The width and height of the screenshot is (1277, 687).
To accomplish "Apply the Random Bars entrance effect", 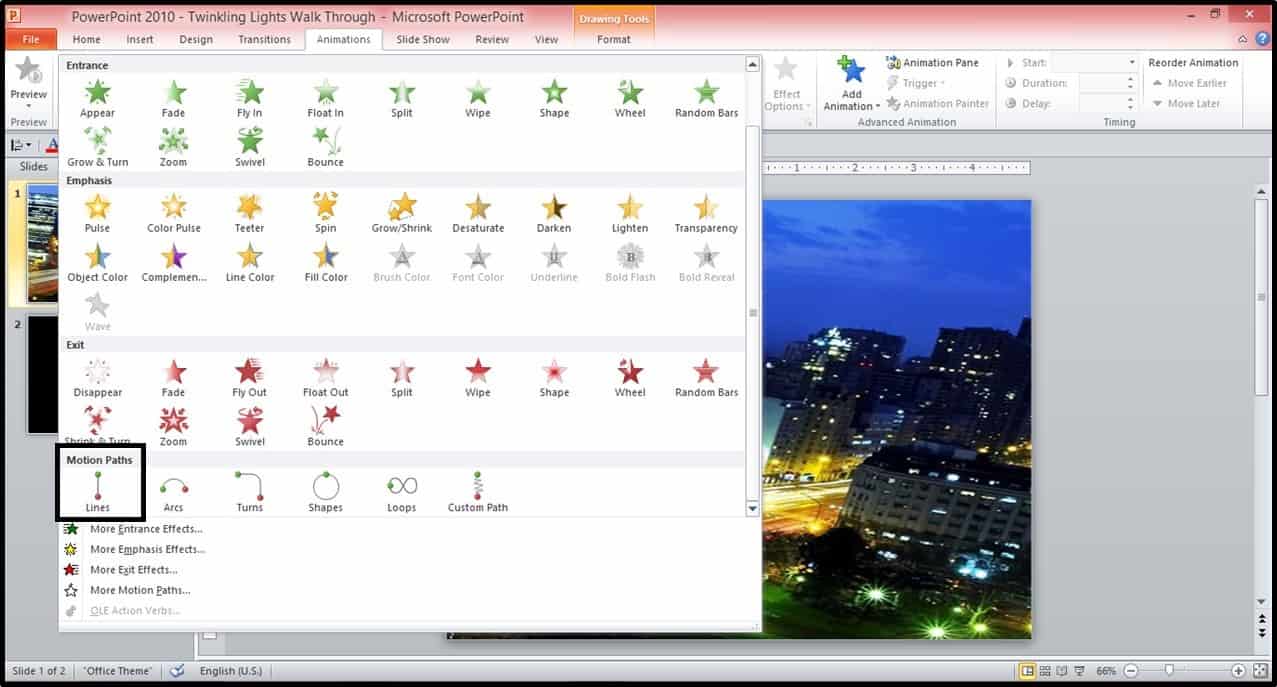I will click(706, 98).
